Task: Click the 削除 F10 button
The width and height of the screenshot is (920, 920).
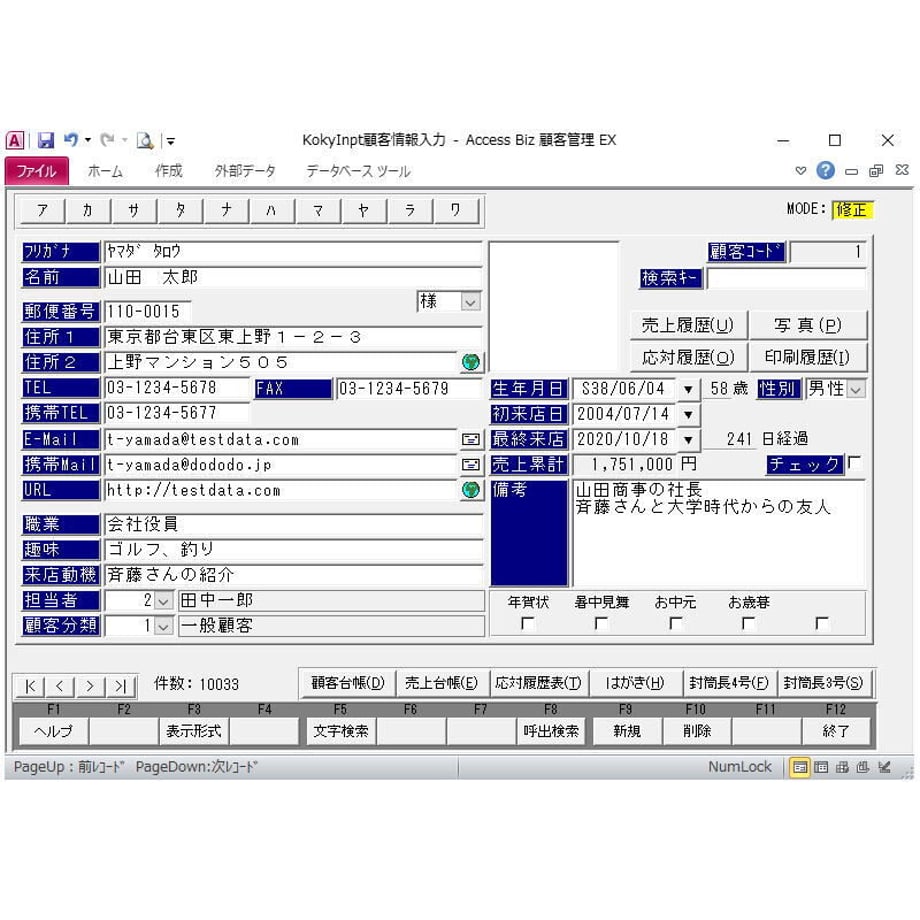Action: click(x=696, y=731)
